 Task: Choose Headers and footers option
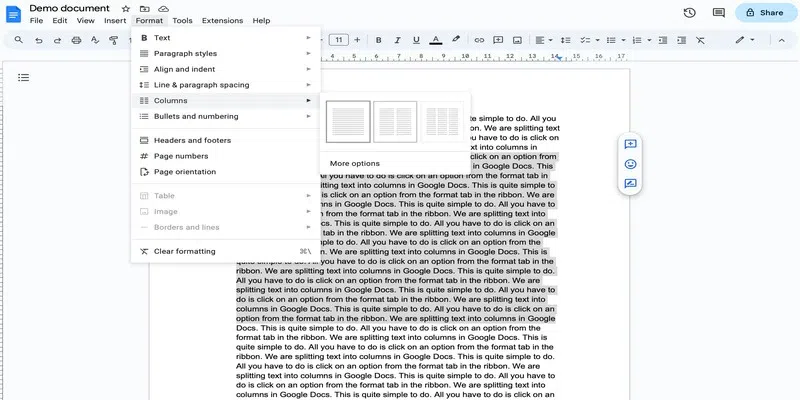coord(226,140)
